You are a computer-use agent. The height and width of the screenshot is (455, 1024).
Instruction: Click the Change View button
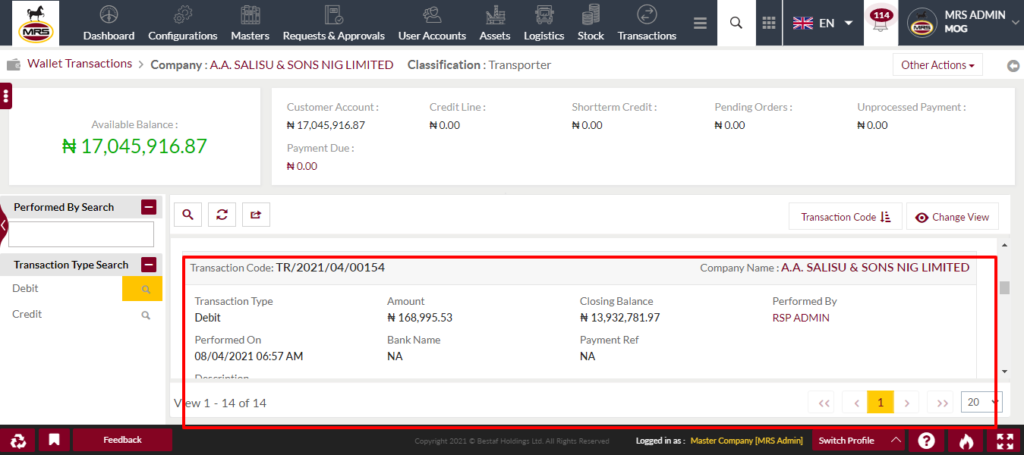click(x=952, y=217)
